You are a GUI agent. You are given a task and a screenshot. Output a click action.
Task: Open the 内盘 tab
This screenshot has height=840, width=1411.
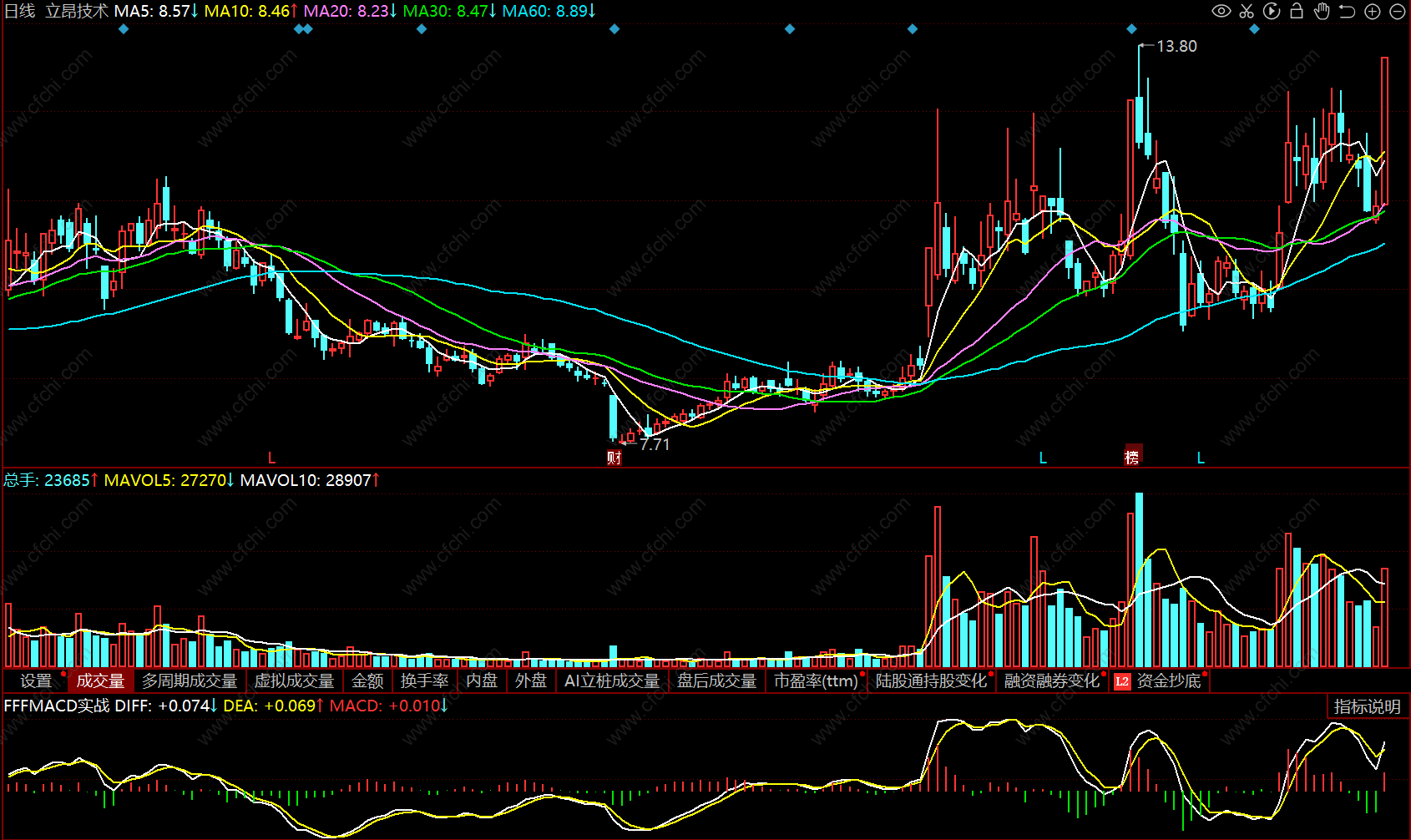tap(482, 681)
